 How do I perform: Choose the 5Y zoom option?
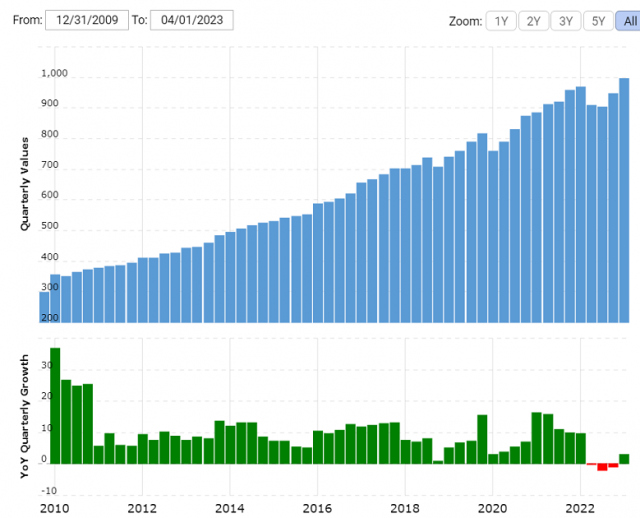tap(596, 21)
